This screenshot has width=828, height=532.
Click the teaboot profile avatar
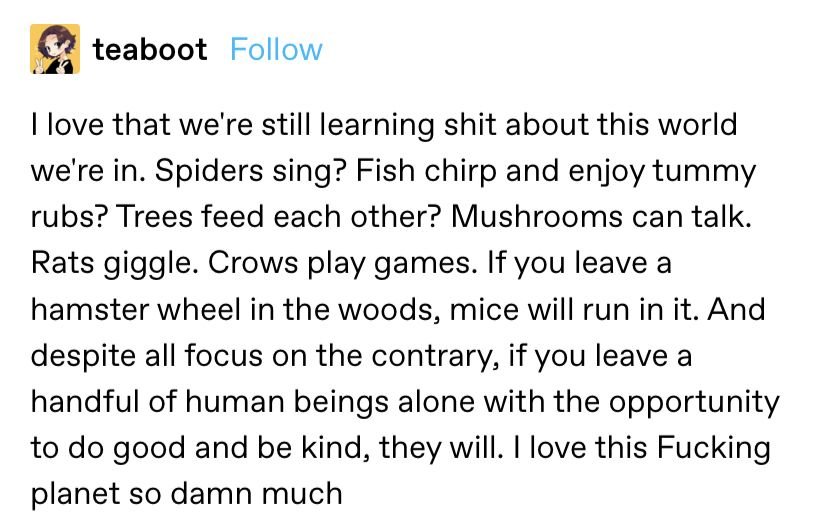tap(55, 49)
